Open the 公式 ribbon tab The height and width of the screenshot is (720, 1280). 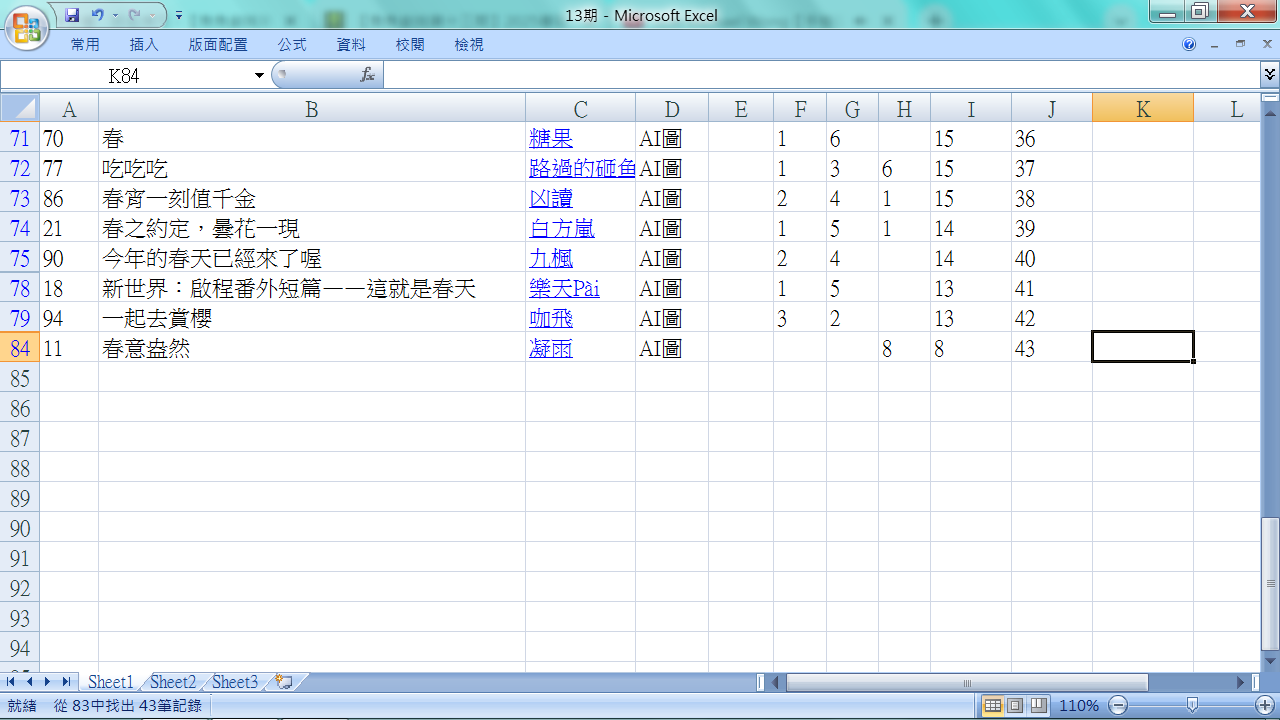292,45
